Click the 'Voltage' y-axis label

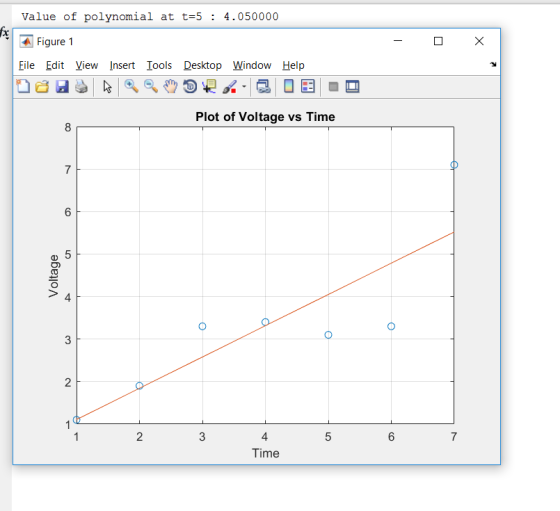[54, 276]
